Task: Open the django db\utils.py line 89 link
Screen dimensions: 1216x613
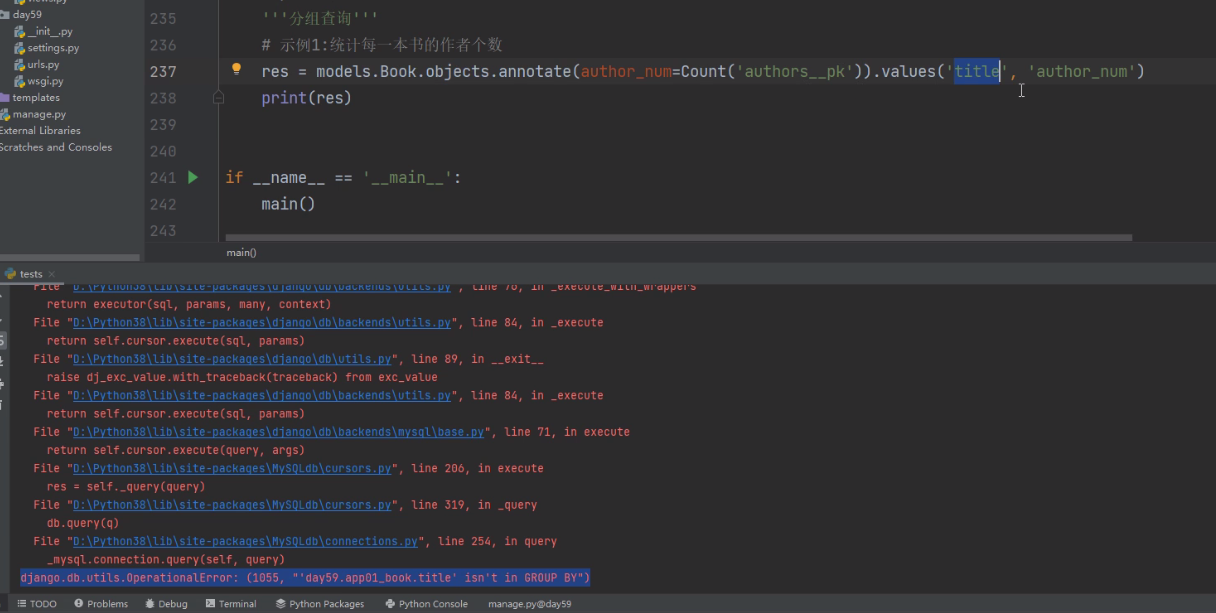Action: pos(231,359)
